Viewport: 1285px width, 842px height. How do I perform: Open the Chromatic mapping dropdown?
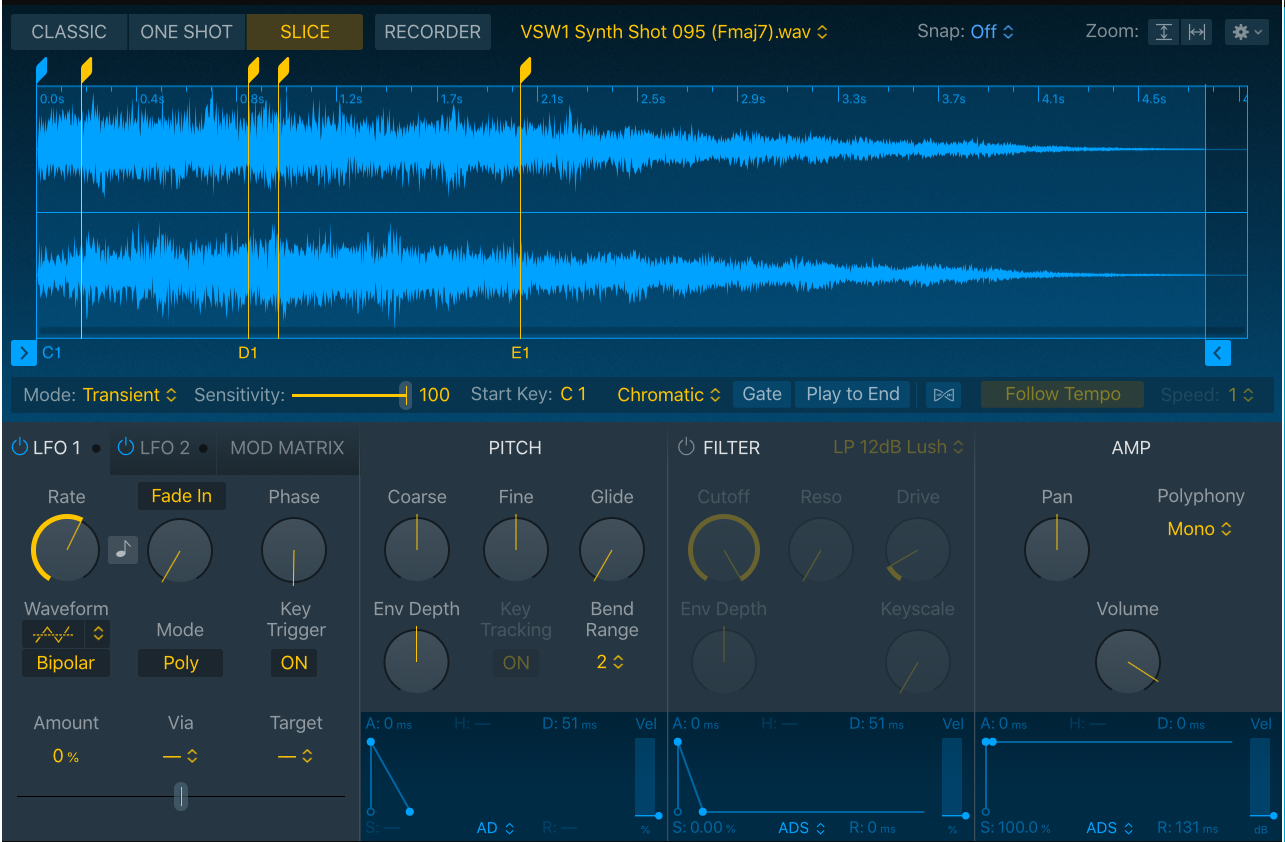click(669, 395)
